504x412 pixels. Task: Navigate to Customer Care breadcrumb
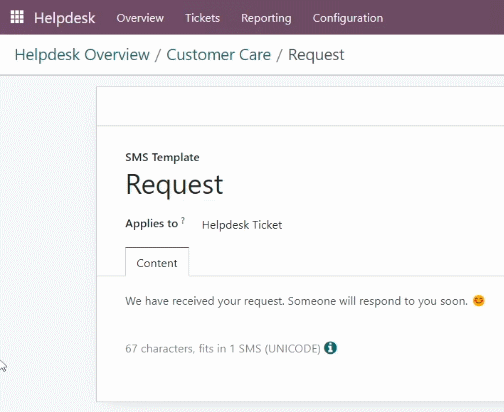[218, 55]
